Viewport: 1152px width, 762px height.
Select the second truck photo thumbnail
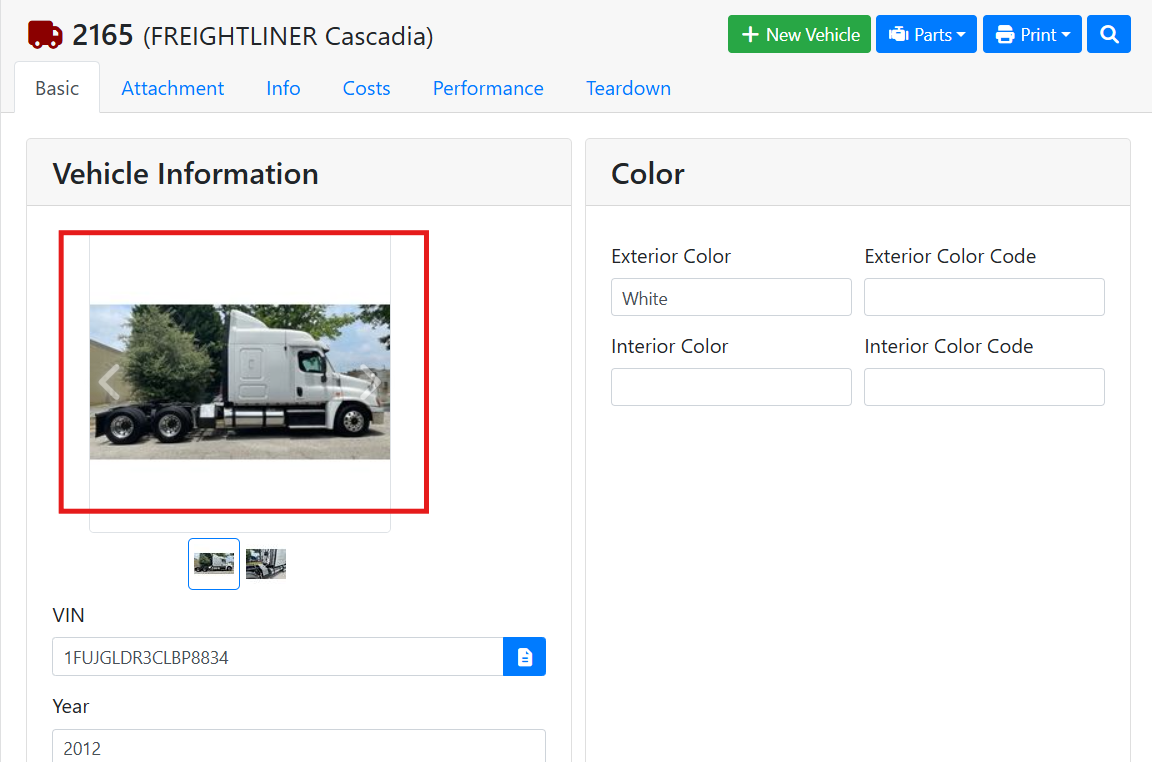(x=266, y=564)
